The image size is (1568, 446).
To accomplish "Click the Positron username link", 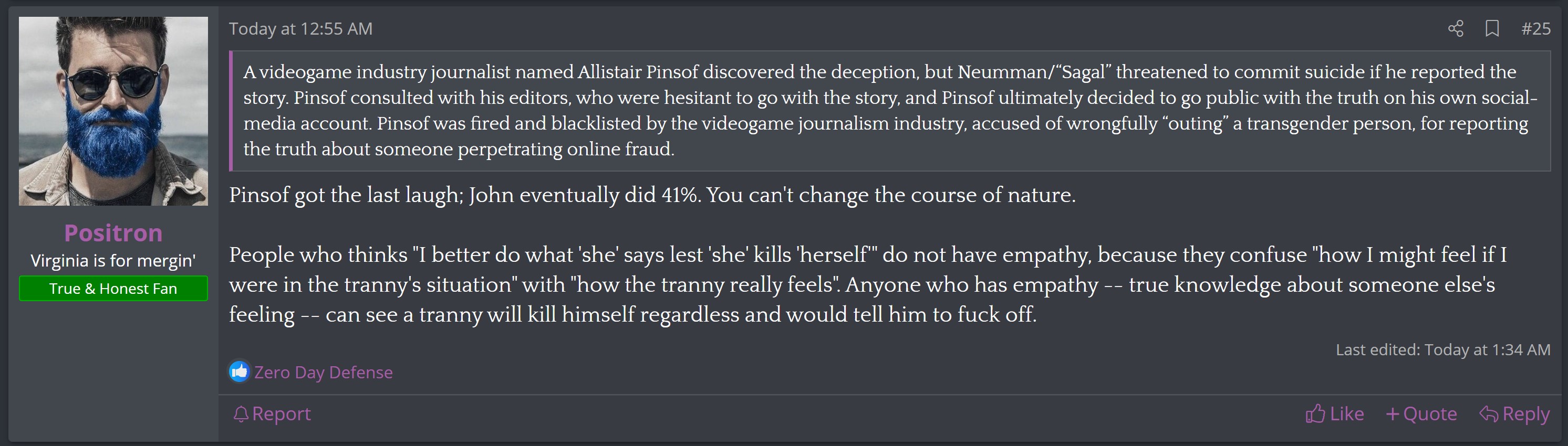I will pos(113,233).
